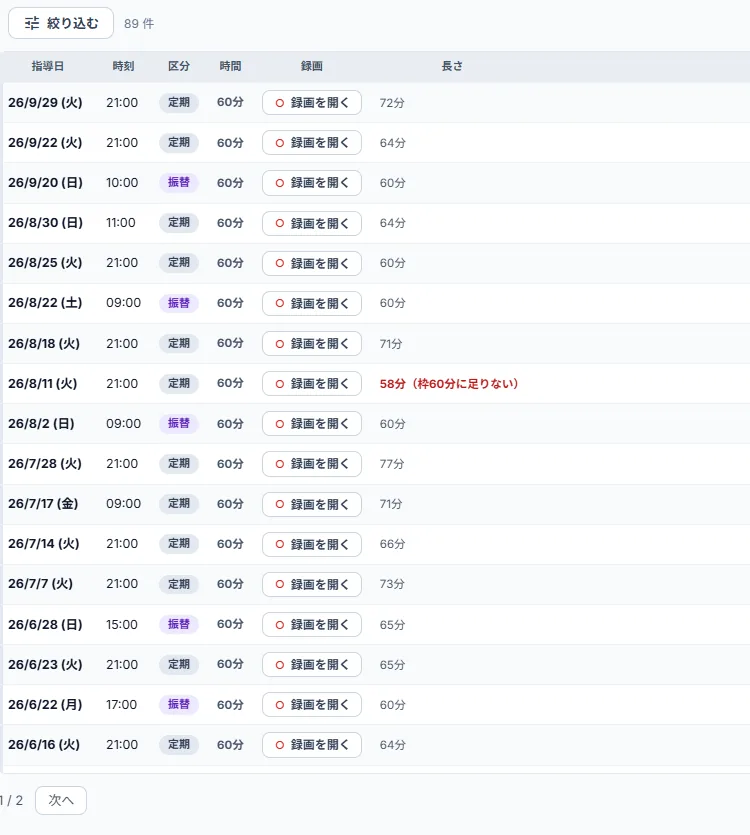Viewport: 750px width, 835px height.
Task: Click the 1 / 2 page indicator
Action: pos(11,800)
